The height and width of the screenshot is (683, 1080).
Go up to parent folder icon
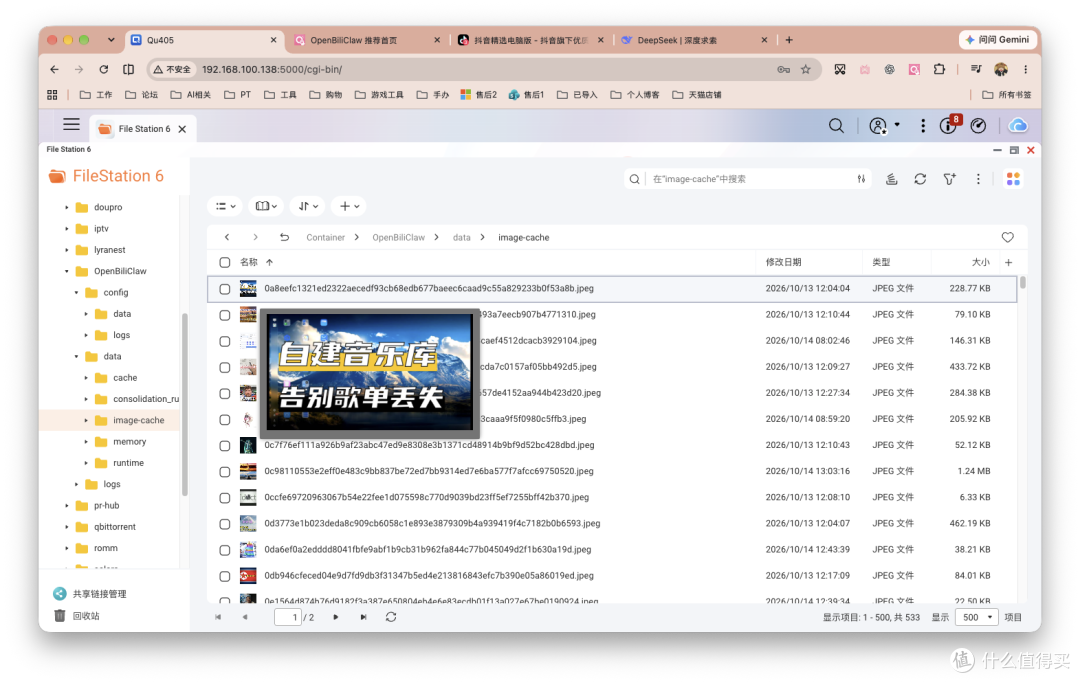tap(284, 238)
